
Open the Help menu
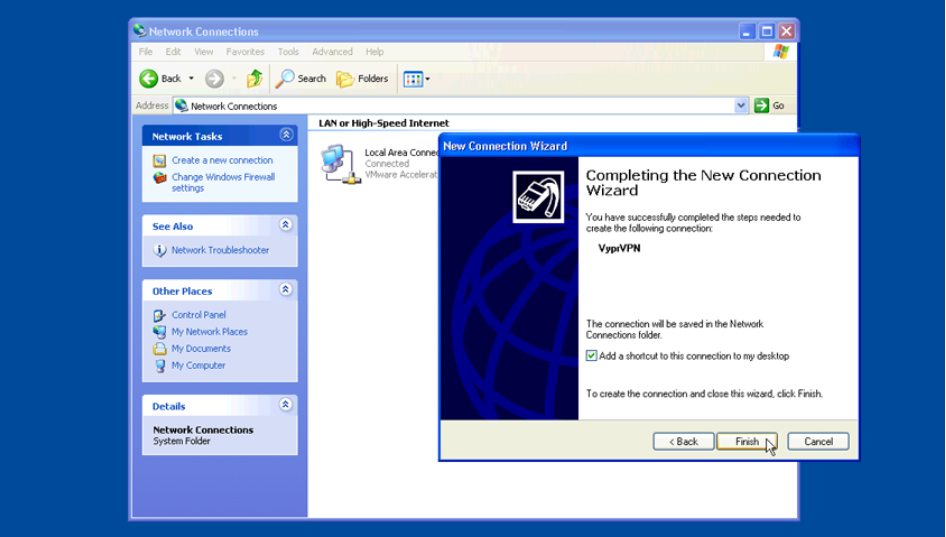click(x=374, y=52)
